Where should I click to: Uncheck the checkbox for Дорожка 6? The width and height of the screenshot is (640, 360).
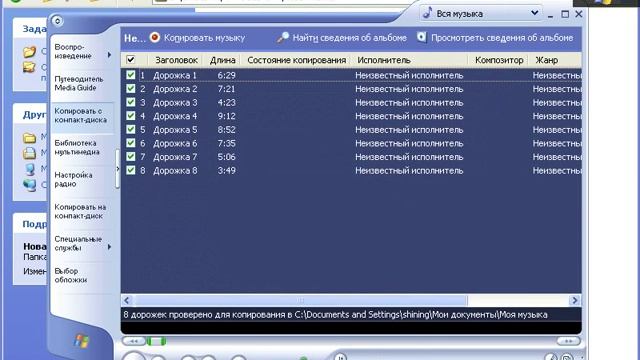click(131, 143)
